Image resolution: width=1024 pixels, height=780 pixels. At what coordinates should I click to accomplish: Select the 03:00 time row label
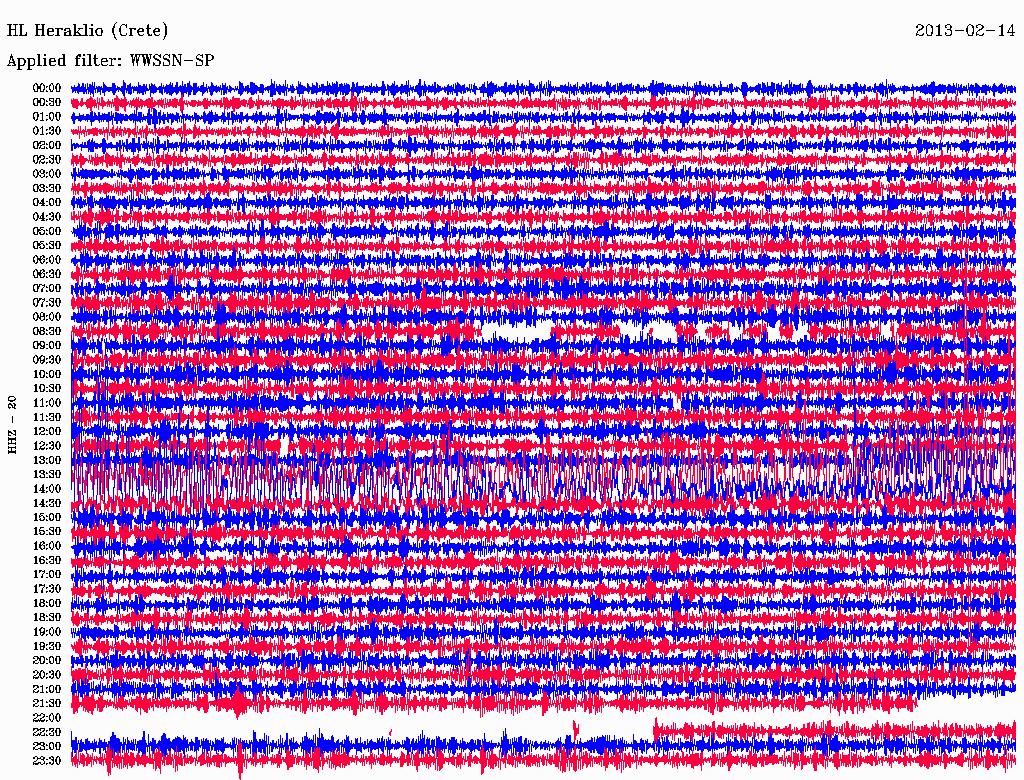47,174
